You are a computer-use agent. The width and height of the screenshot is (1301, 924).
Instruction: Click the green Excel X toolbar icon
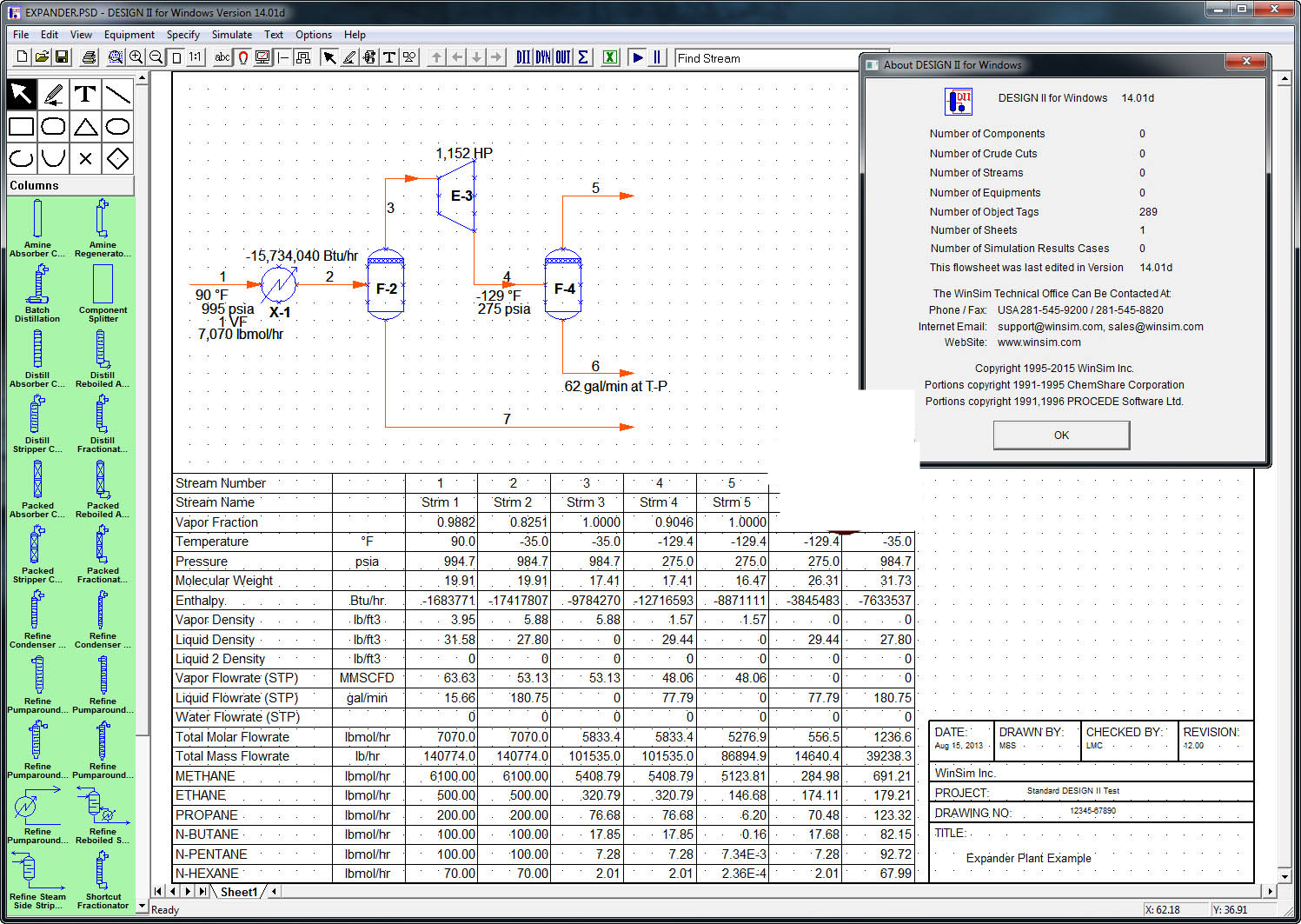tap(610, 57)
